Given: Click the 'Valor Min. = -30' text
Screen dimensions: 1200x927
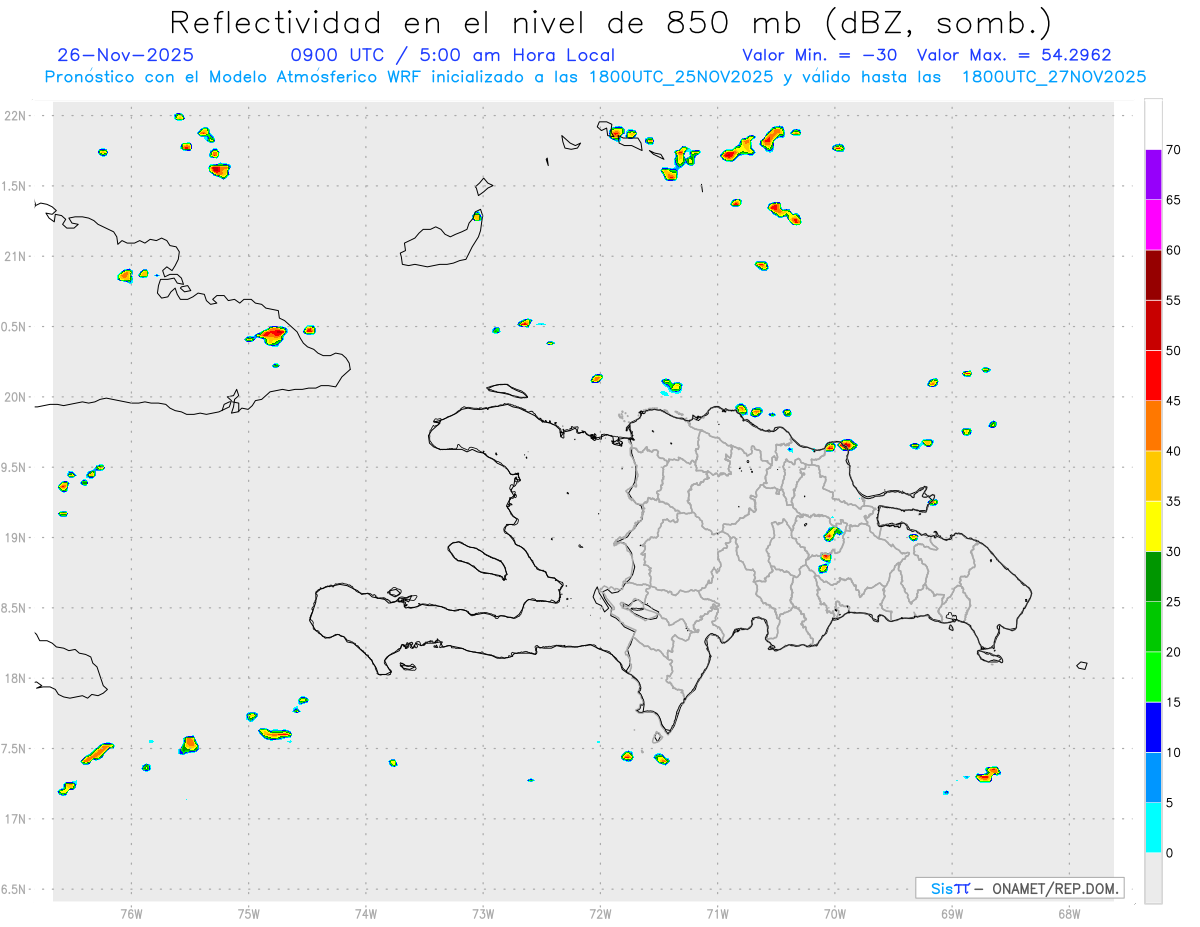Looking at the screenshot, I should click(x=821, y=55).
